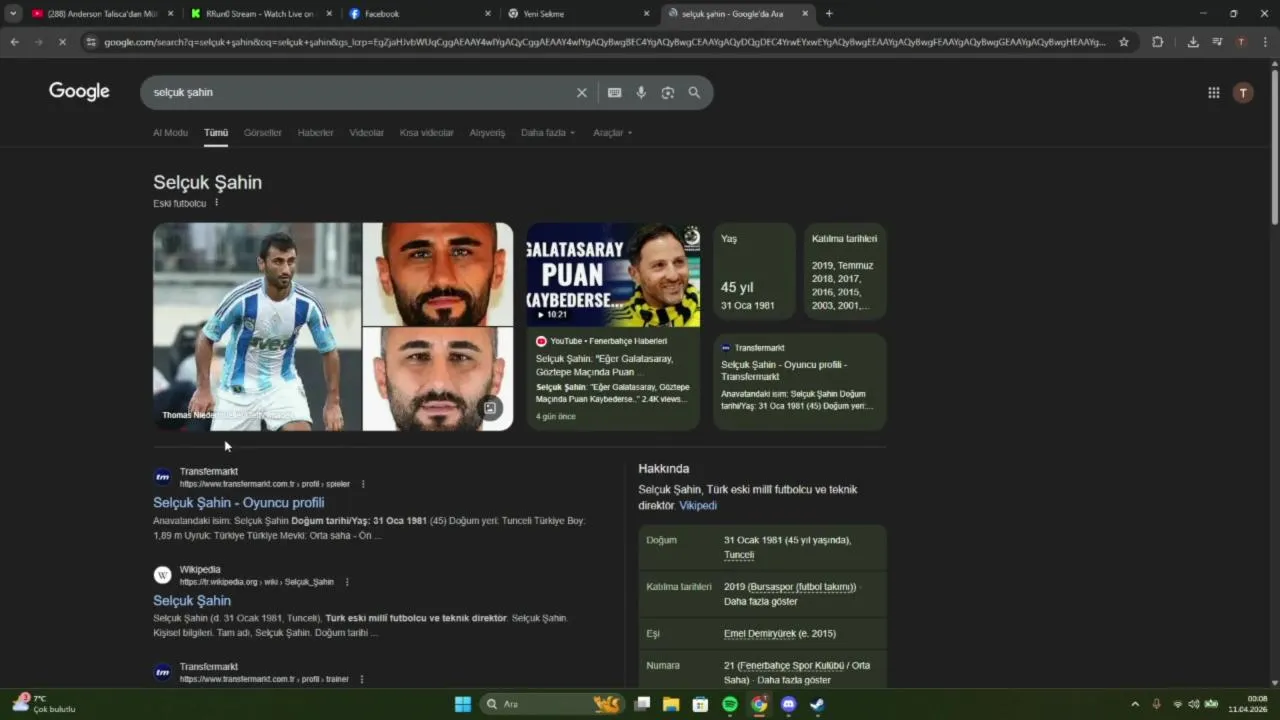Open the Wikipedia Selçuk Şahin result
This screenshot has height=720, width=1280.
pos(192,600)
